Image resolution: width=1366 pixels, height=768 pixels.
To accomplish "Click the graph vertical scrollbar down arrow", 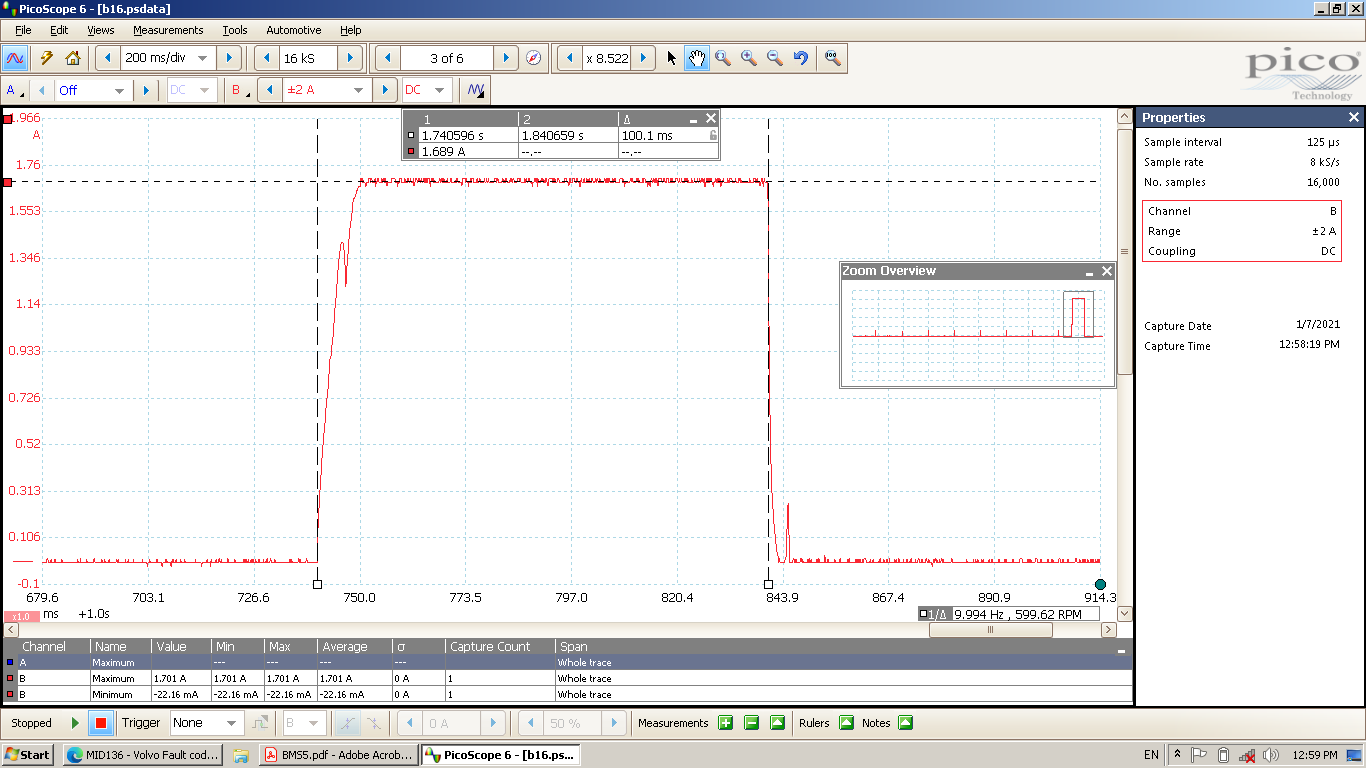I will coord(1124,613).
